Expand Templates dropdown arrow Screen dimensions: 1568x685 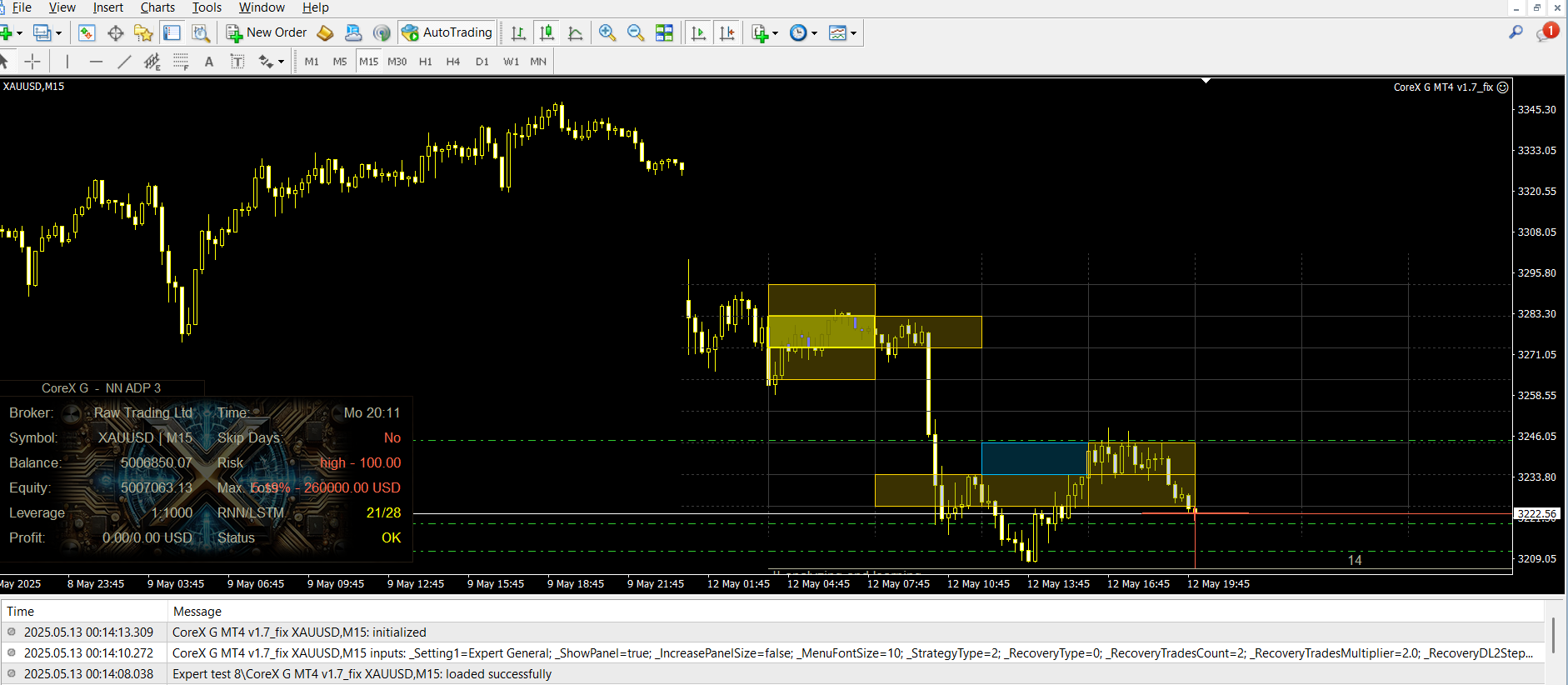[x=853, y=33]
